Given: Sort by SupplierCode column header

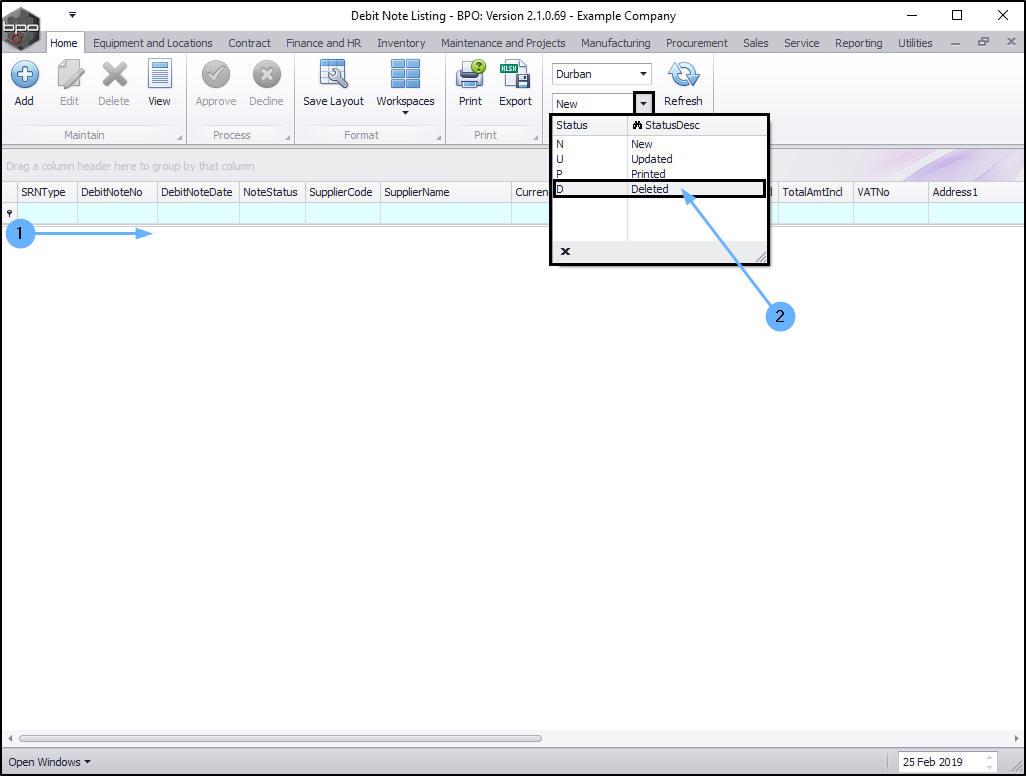Looking at the screenshot, I should click(x=343, y=192).
